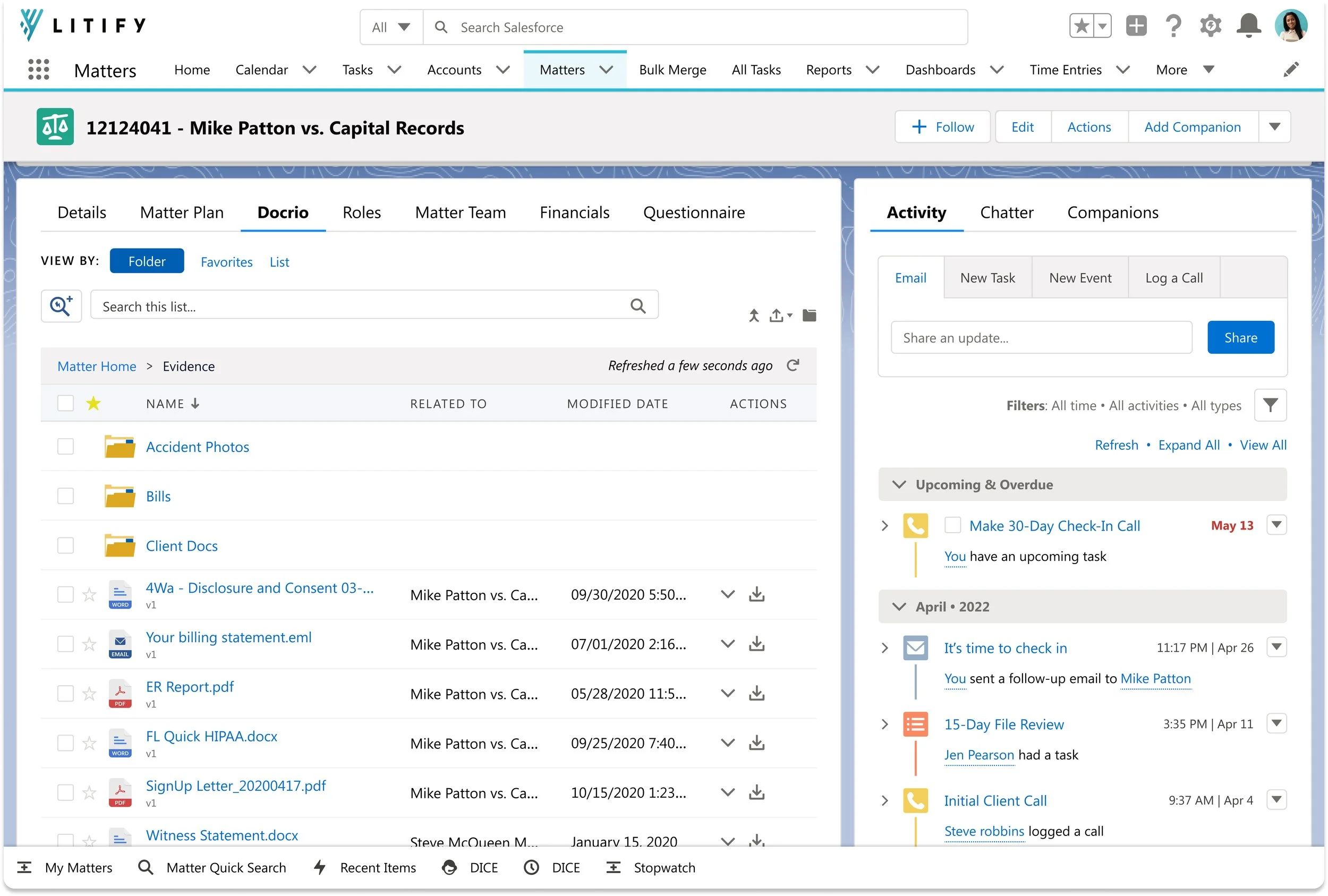Click the activity filter funnel icon
Screen dimensions: 1328x896
pos(1270,406)
